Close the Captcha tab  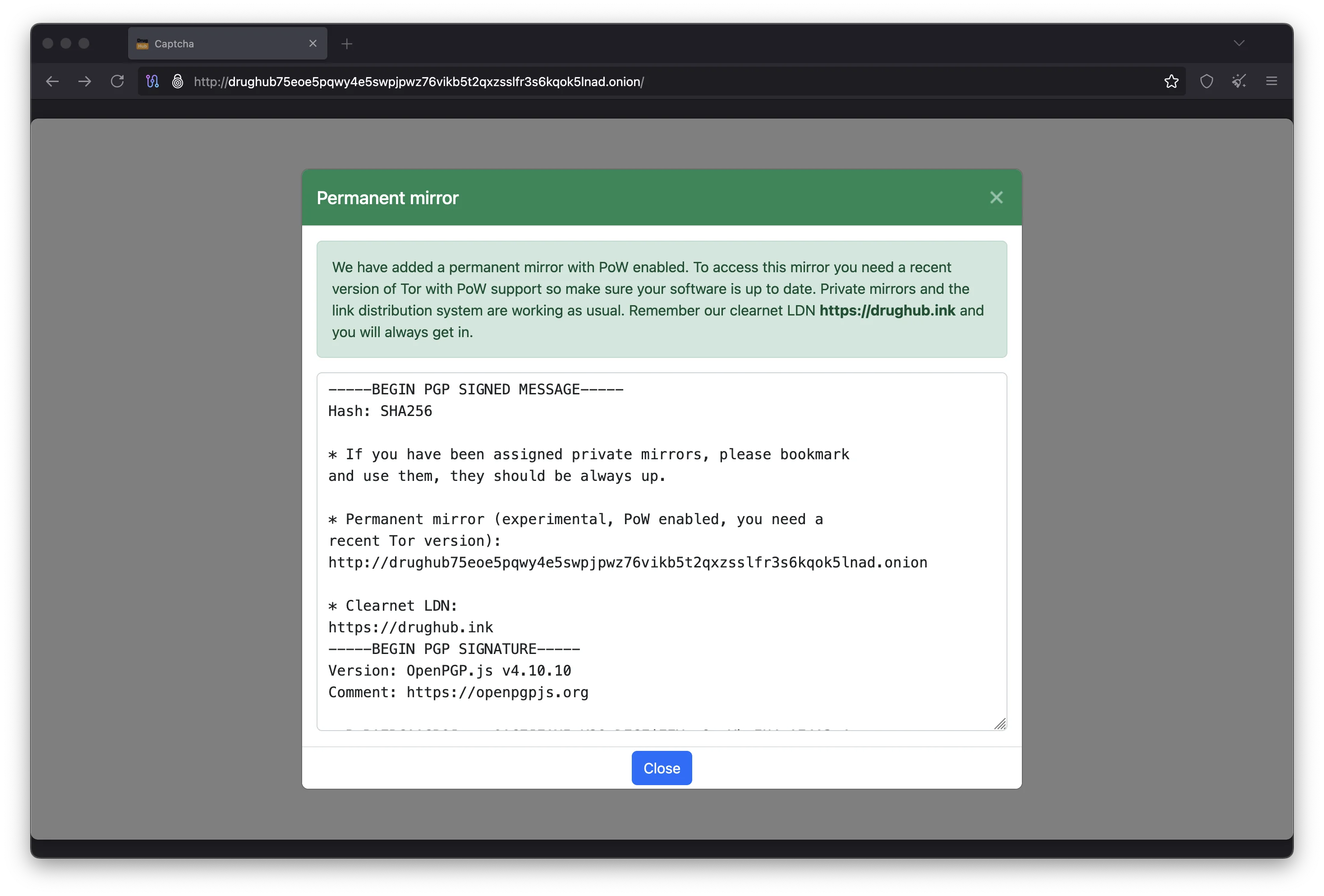pyautogui.click(x=313, y=43)
